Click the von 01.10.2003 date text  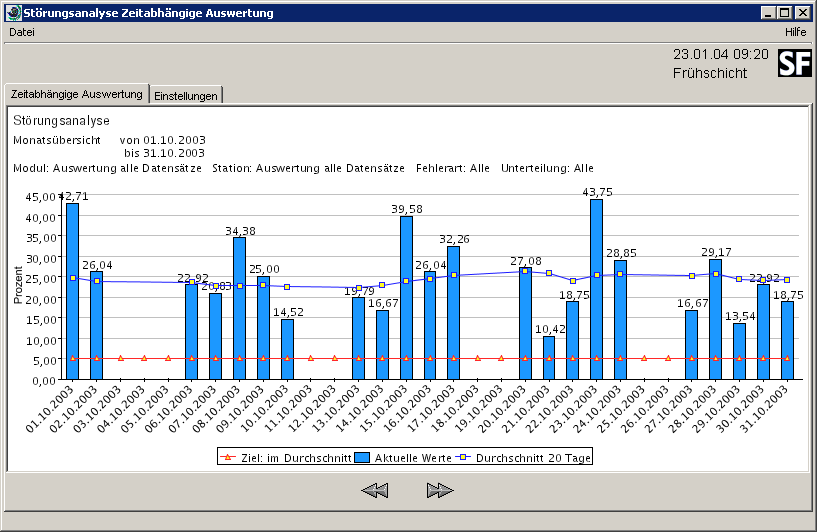click(x=163, y=140)
